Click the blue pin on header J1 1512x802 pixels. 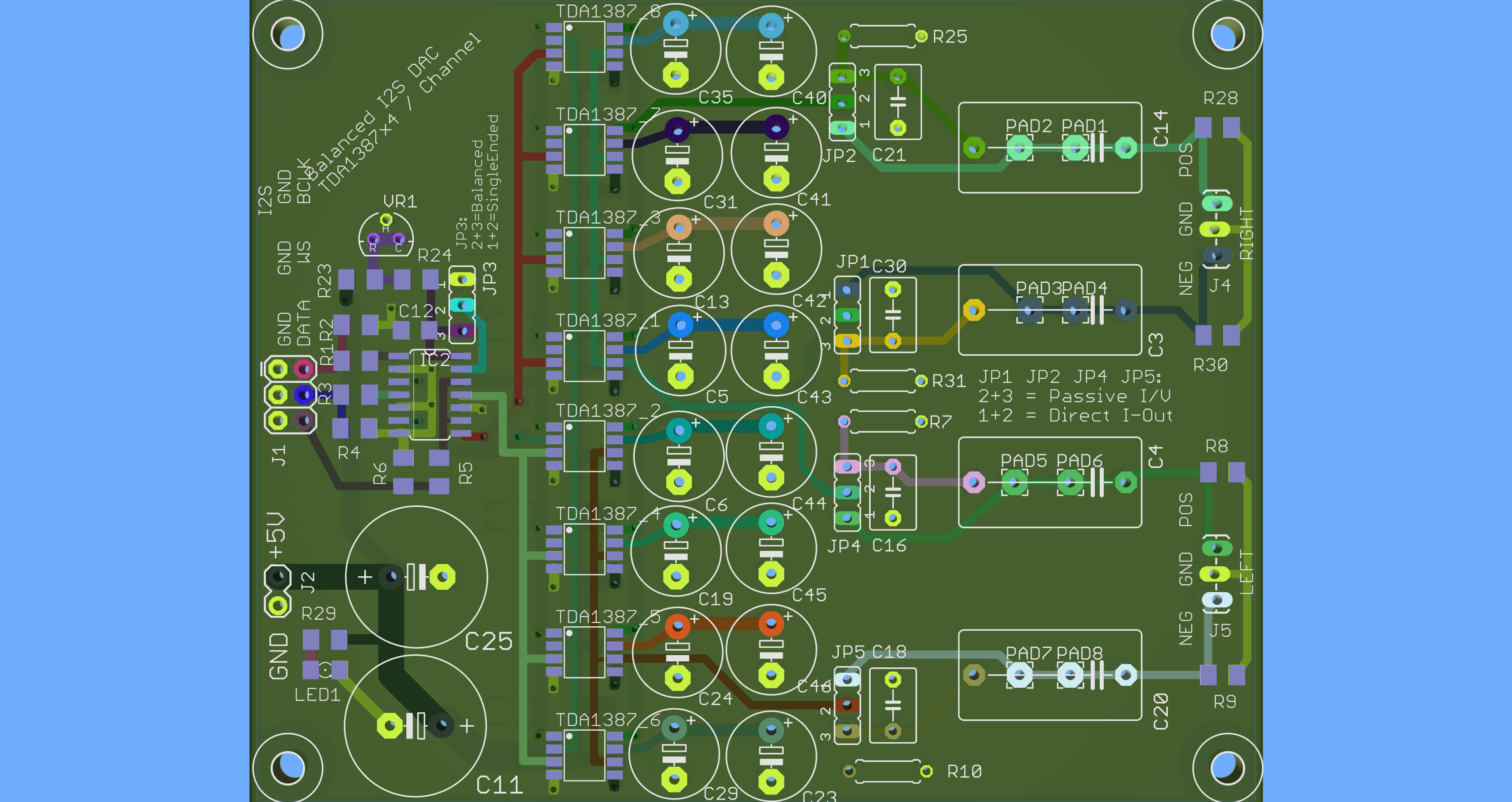304,395
